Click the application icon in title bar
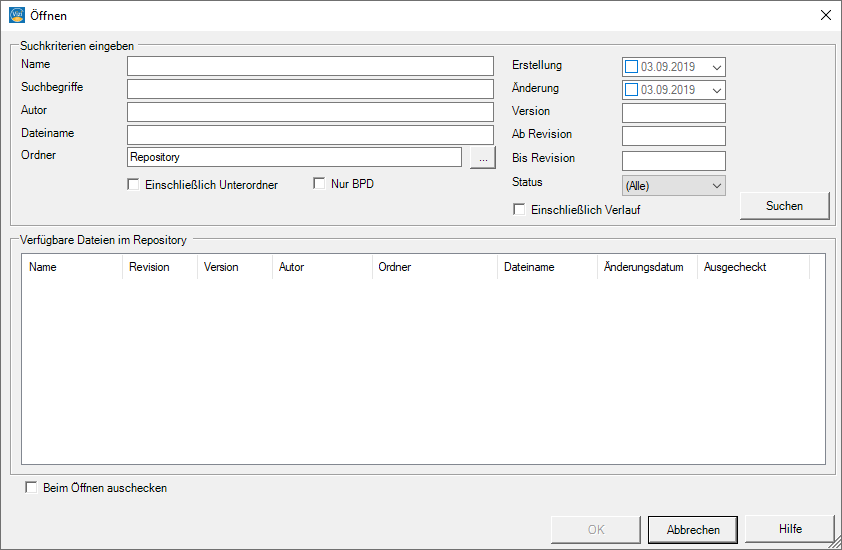Image resolution: width=842 pixels, height=550 pixels. click(16, 15)
